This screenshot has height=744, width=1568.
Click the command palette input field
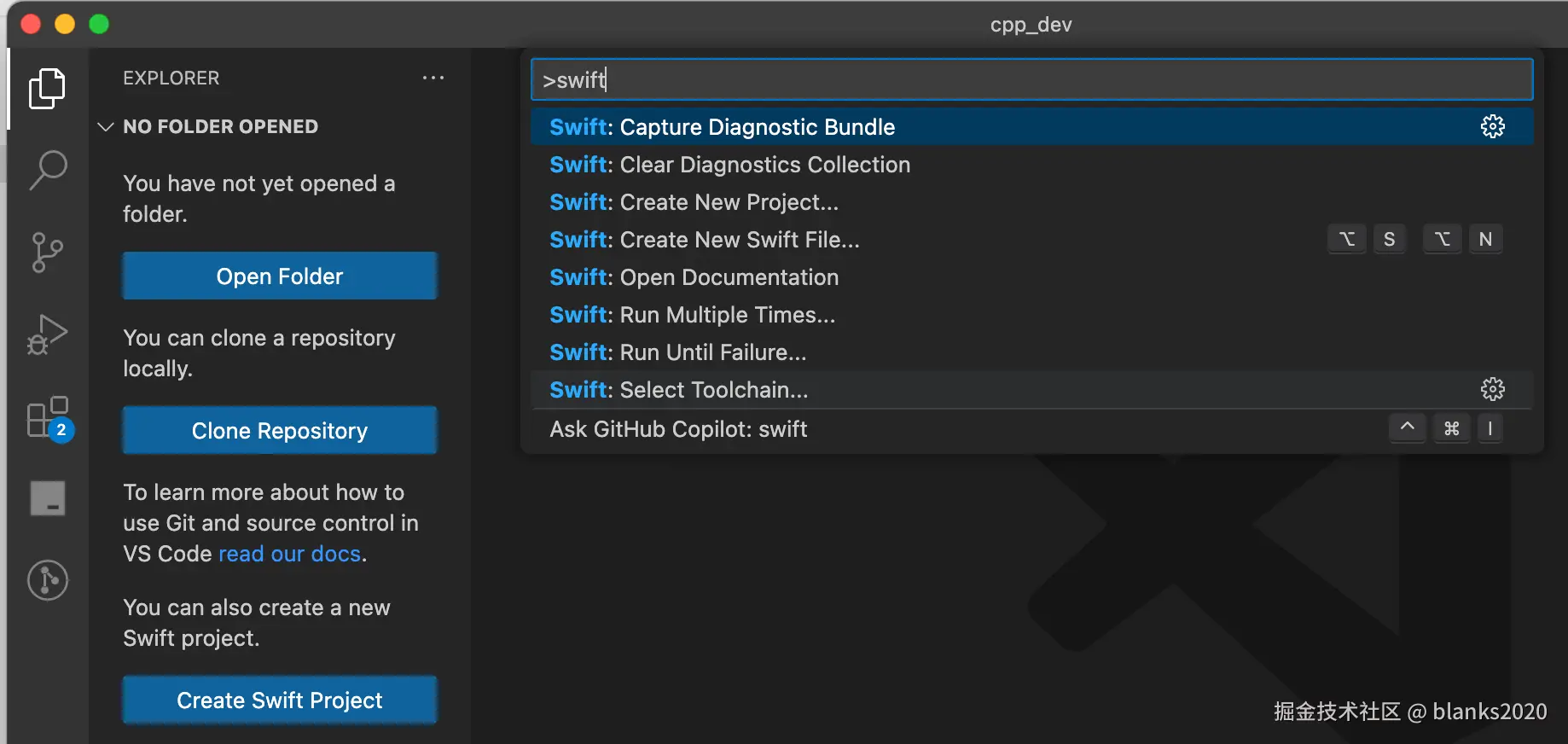coord(1031,80)
